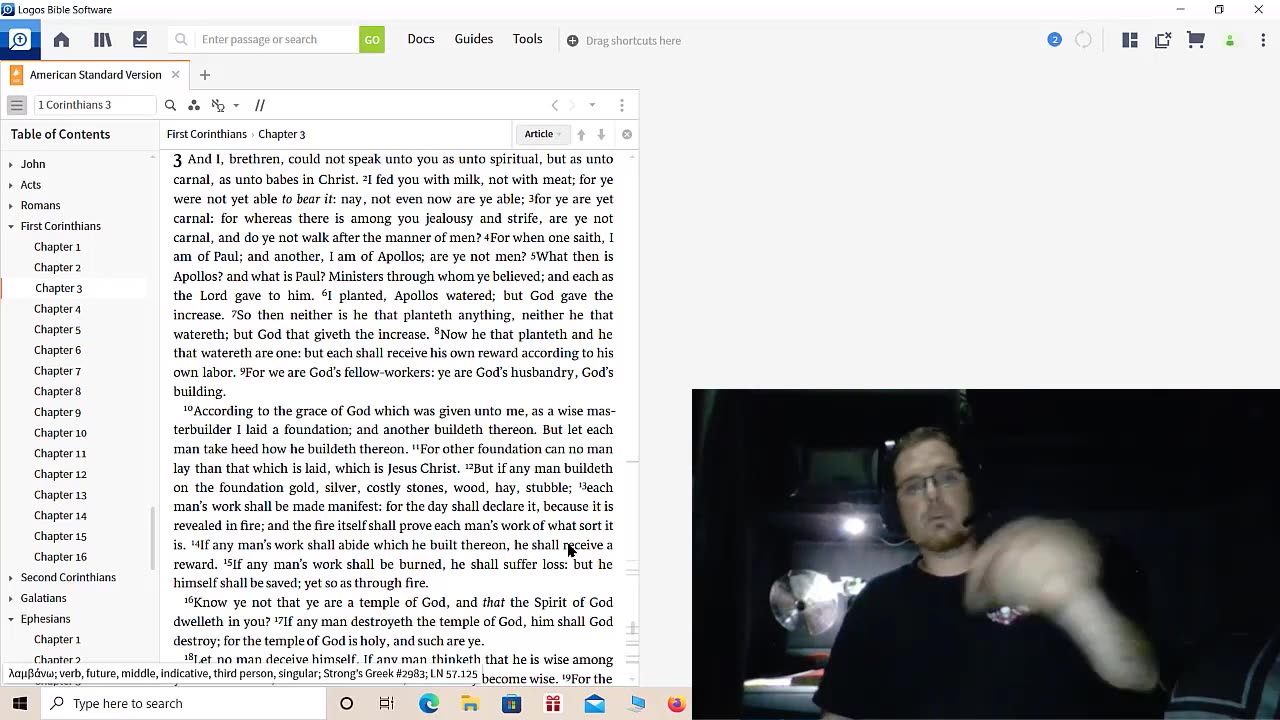This screenshot has height=720, width=1280.
Task: Click First Corinthians breadcrumb link
Action: 207,134
